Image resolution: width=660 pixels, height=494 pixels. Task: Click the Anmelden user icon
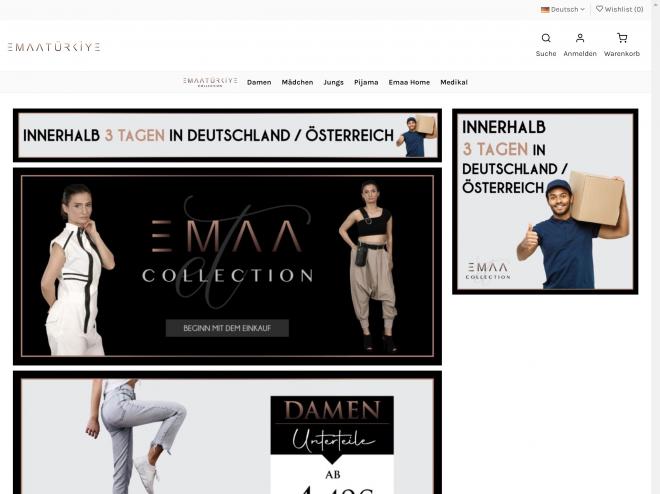pyautogui.click(x=580, y=38)
